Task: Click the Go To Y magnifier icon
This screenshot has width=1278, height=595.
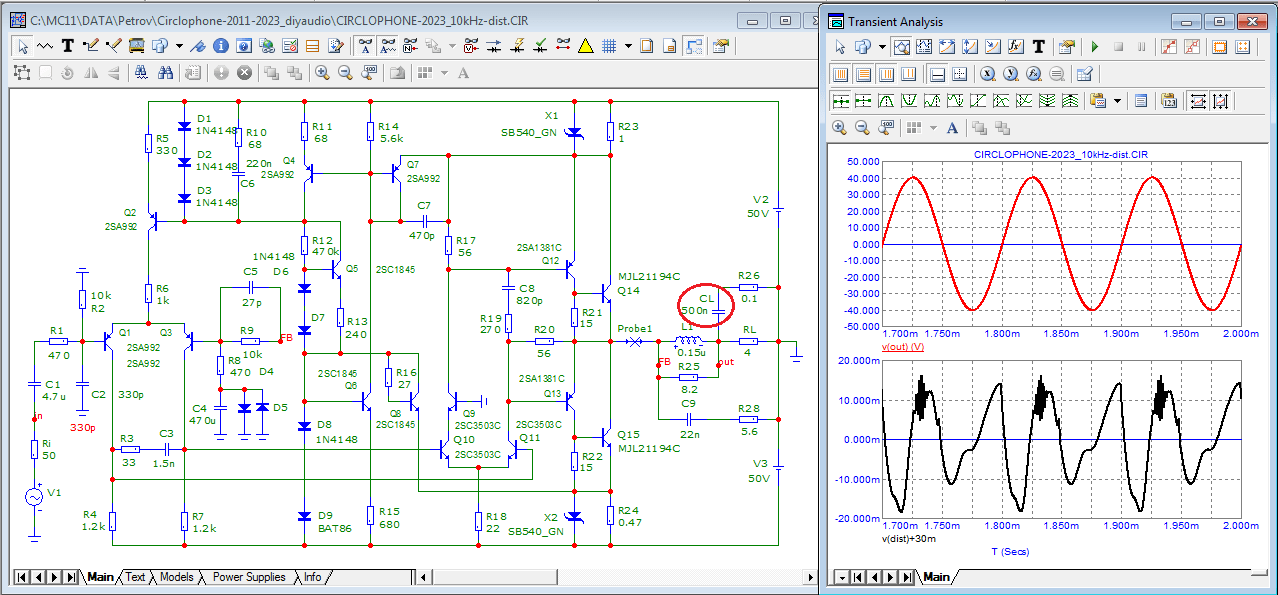Action: [1010, 74]
